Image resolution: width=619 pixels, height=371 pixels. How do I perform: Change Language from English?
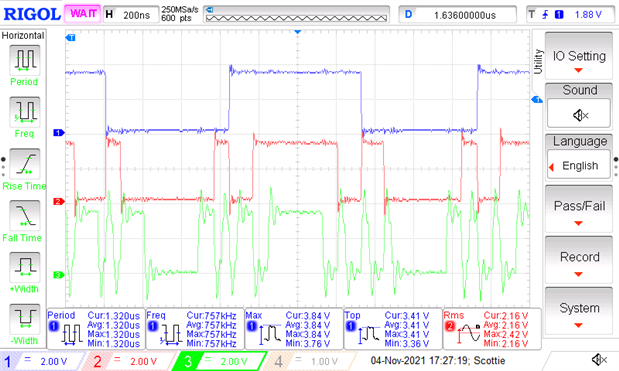click(x=579, y=165)
